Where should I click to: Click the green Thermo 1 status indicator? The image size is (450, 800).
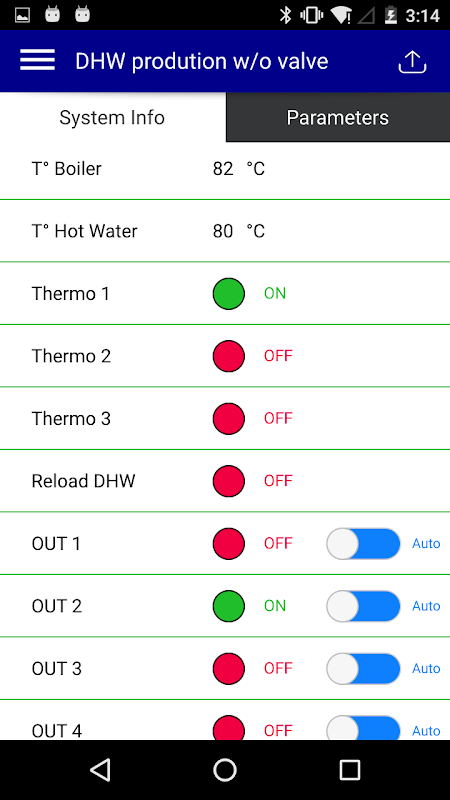tap(229, 294)
